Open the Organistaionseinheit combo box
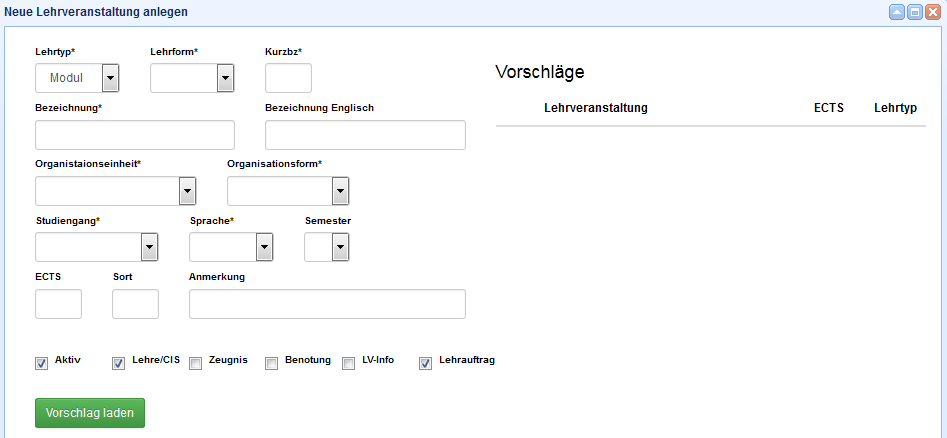Screen dimensions: 947x438 [x=116, y=192]
